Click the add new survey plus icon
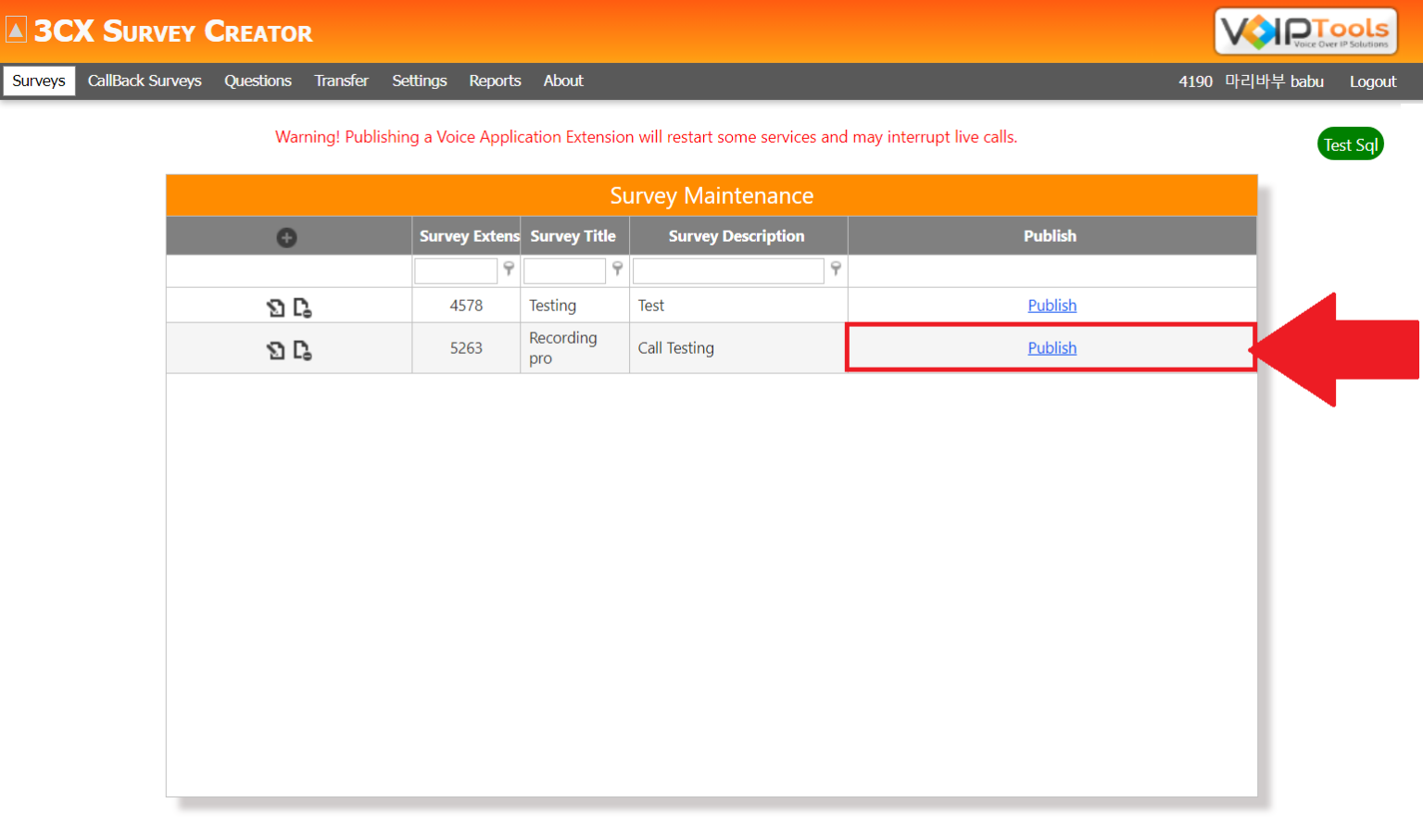The image size is (1423, 840). (x=287, y=237)
